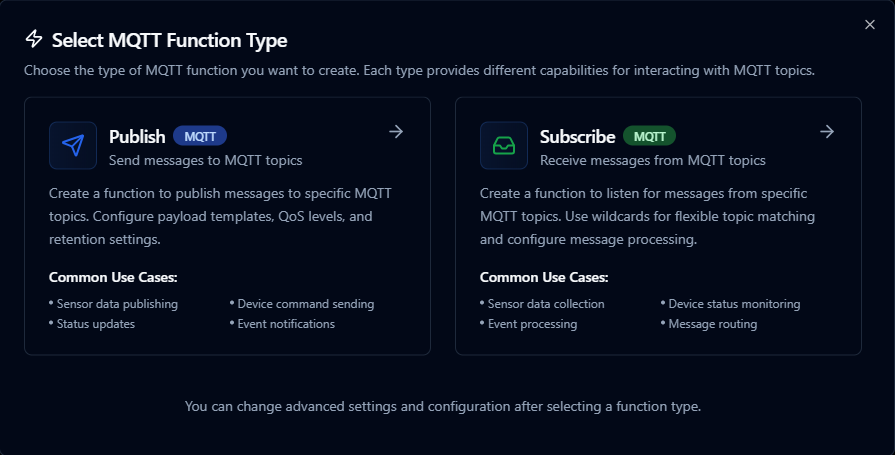Close the Select MQTT Function Type dialog
This screenshot has width=895, height=455.
click(x=869, y=25)
